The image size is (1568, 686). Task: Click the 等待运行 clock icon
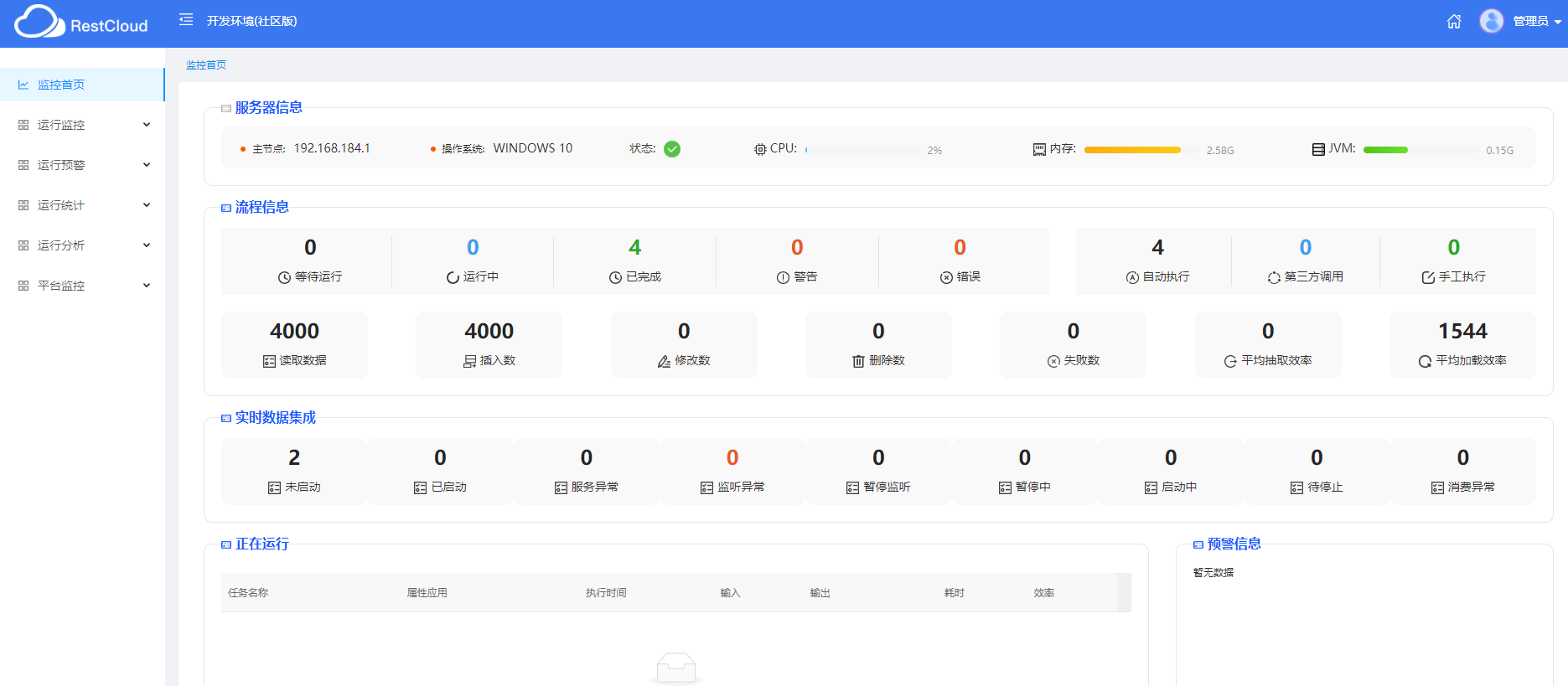(285, 277)
